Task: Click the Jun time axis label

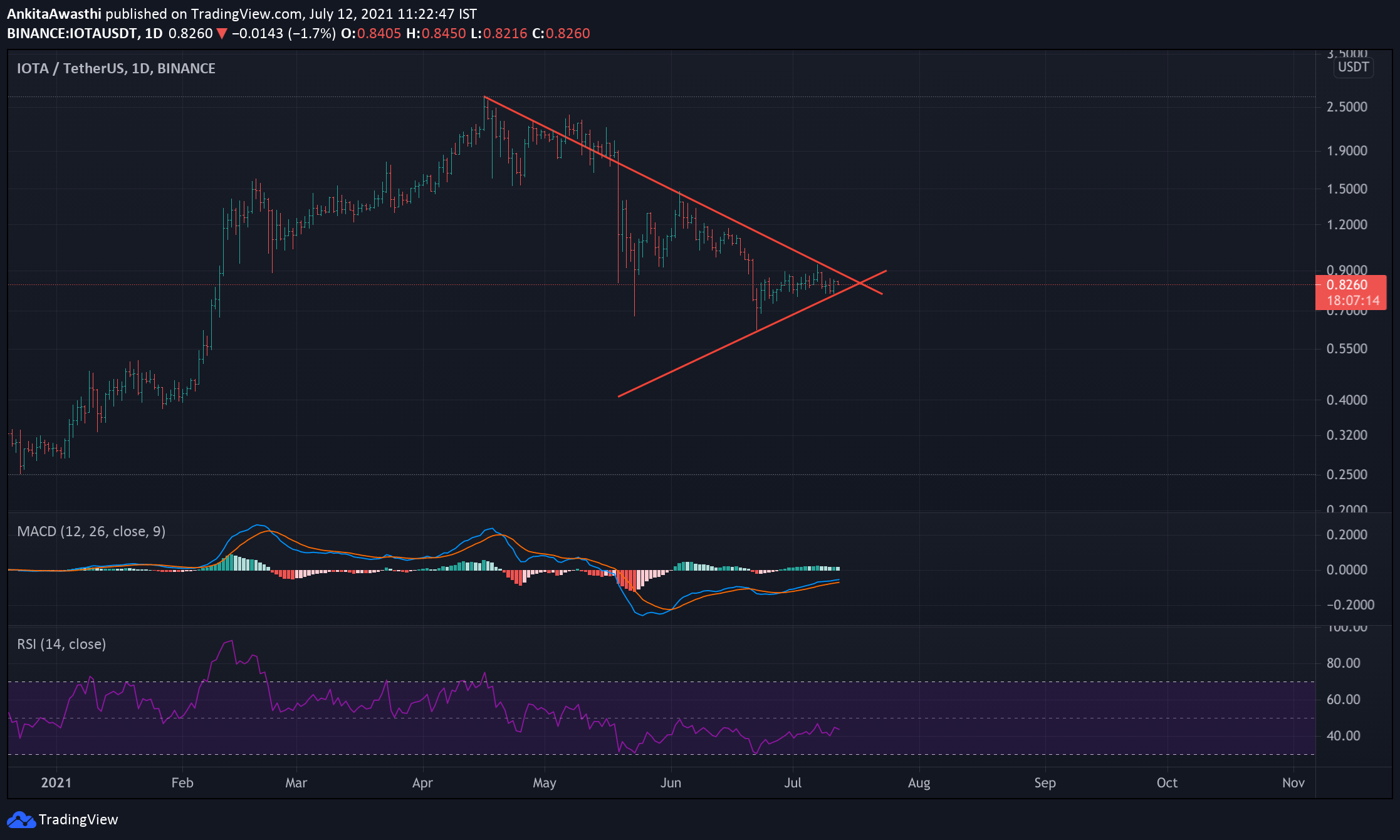Action: 671,782
